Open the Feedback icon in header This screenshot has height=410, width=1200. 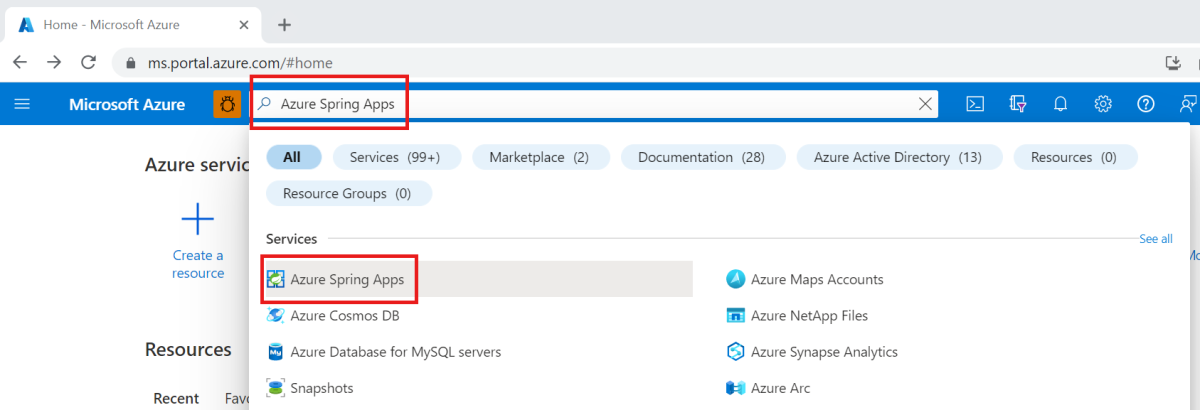coord(1188,104)
